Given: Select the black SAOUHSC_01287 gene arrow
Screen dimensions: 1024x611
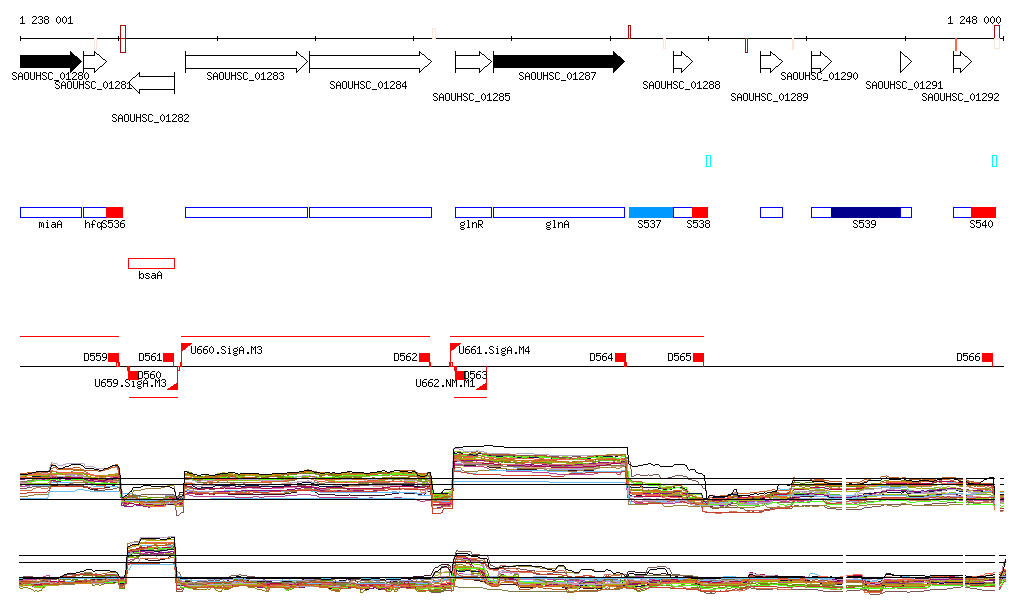Looking at the screenshot, I should pyautogui.click(x=559, y=62).
